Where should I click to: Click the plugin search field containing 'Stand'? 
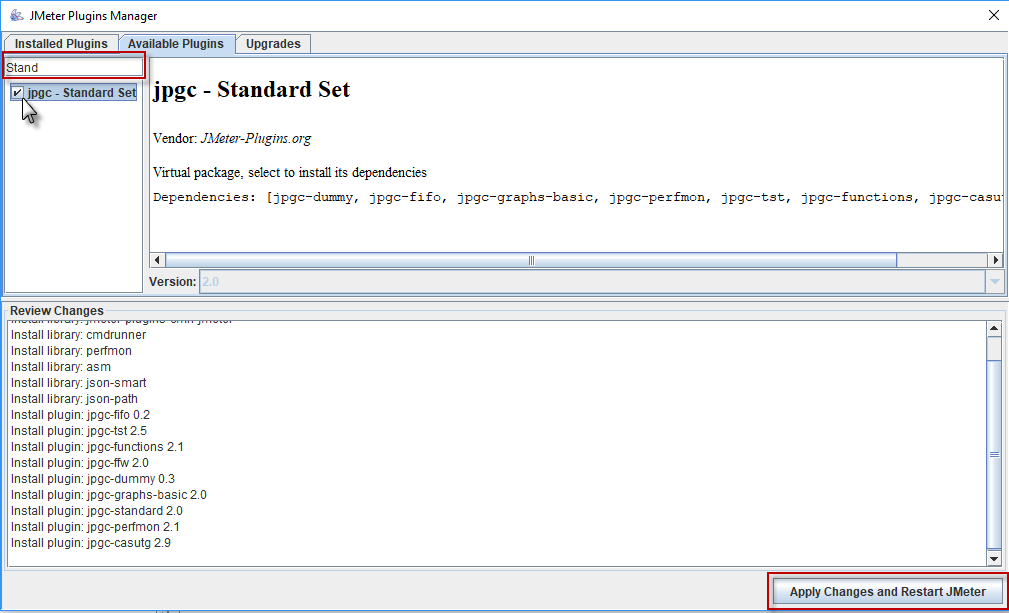click(x=74, y=68)
